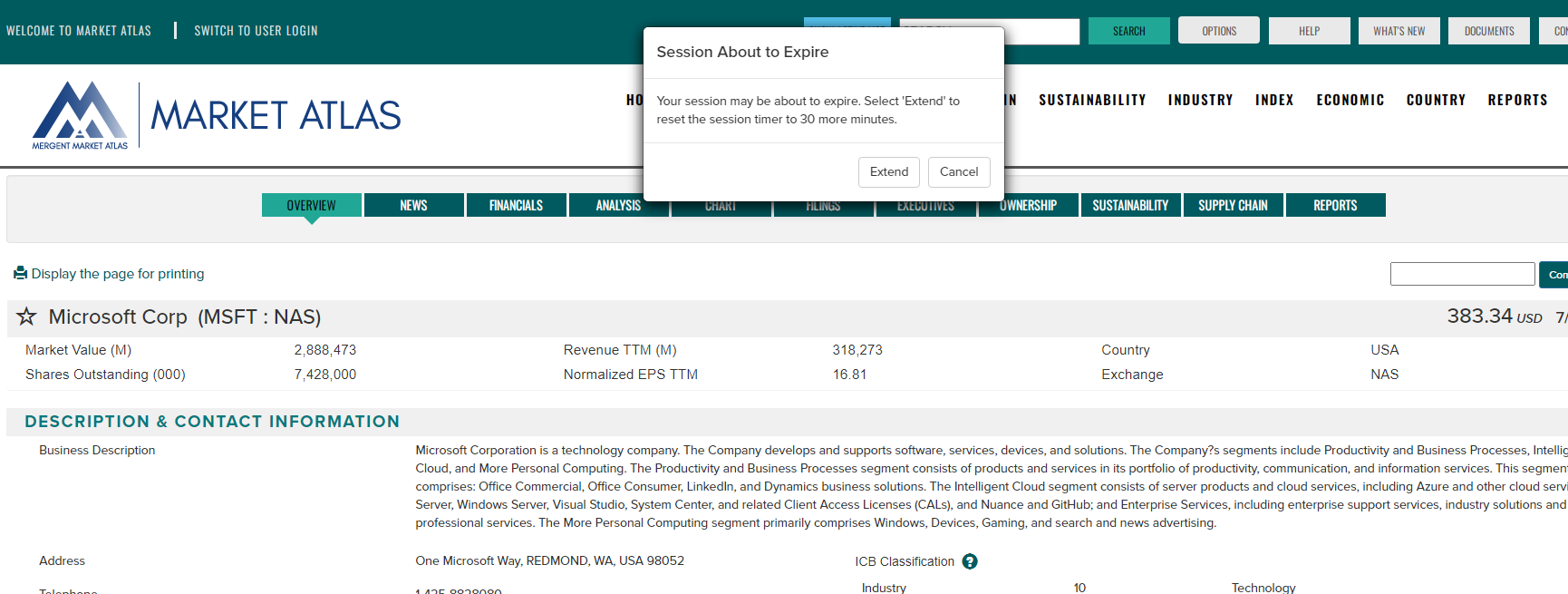The width and height of the screenshot is (1568, 594).
Task: Click the input box above the stock price
Action: tap(1462, 274)
